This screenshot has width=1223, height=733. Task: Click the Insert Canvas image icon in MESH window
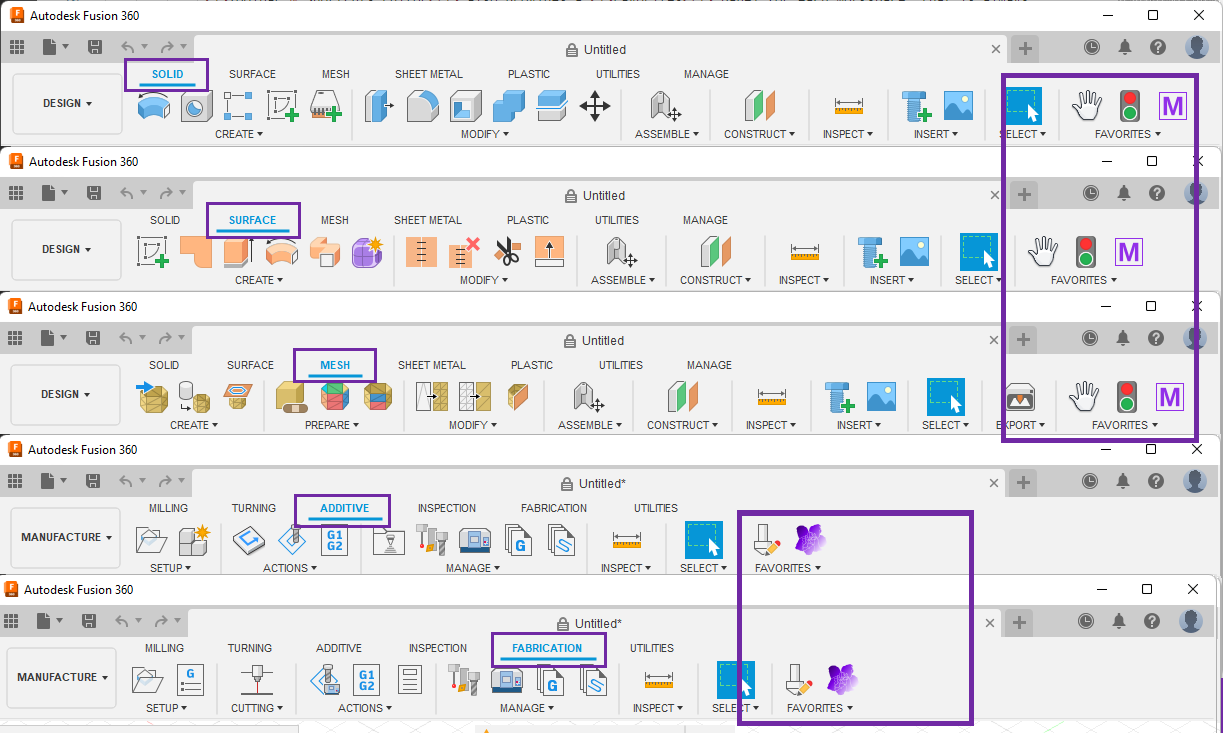881,396
